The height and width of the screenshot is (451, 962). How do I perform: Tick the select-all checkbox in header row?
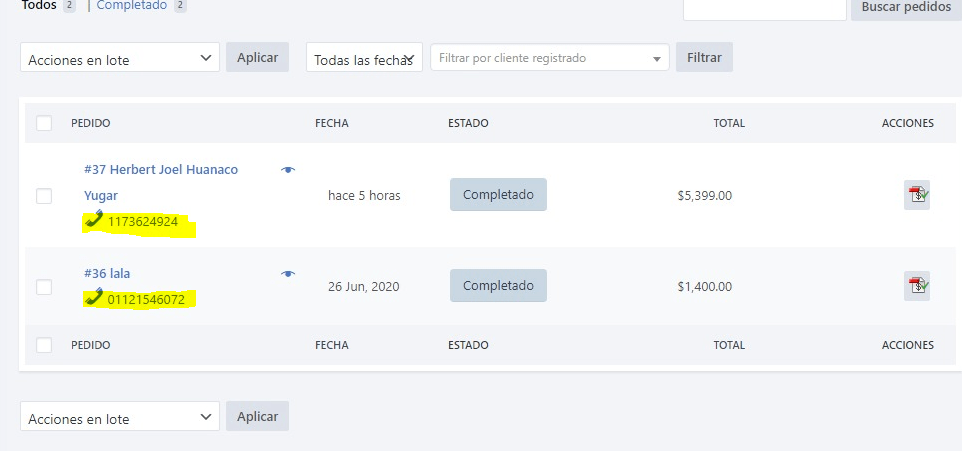[x=44, y=123]
